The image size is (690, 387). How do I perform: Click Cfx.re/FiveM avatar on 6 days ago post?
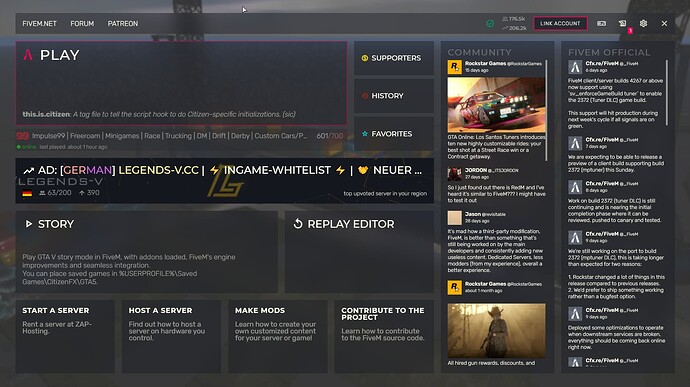coord(575,67)
